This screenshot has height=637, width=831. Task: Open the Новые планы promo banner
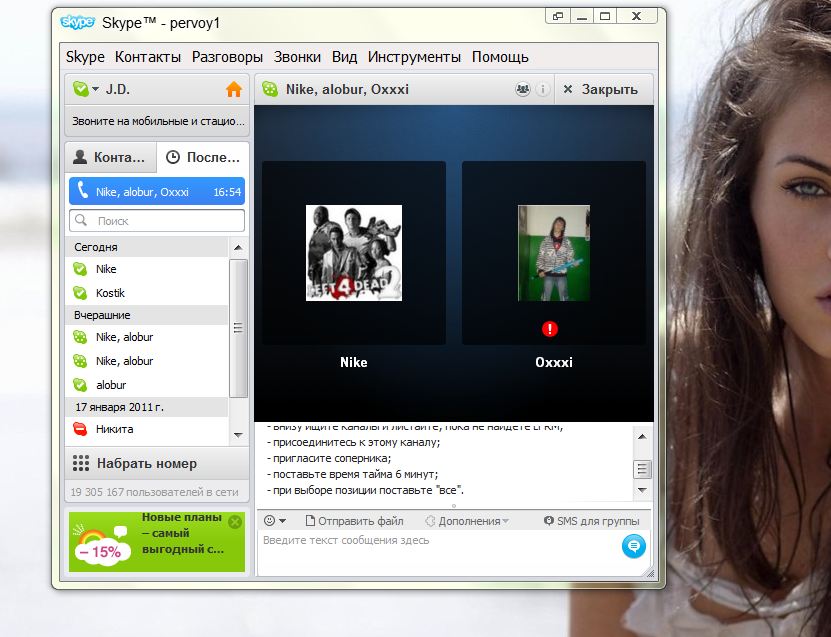(157, 541)
